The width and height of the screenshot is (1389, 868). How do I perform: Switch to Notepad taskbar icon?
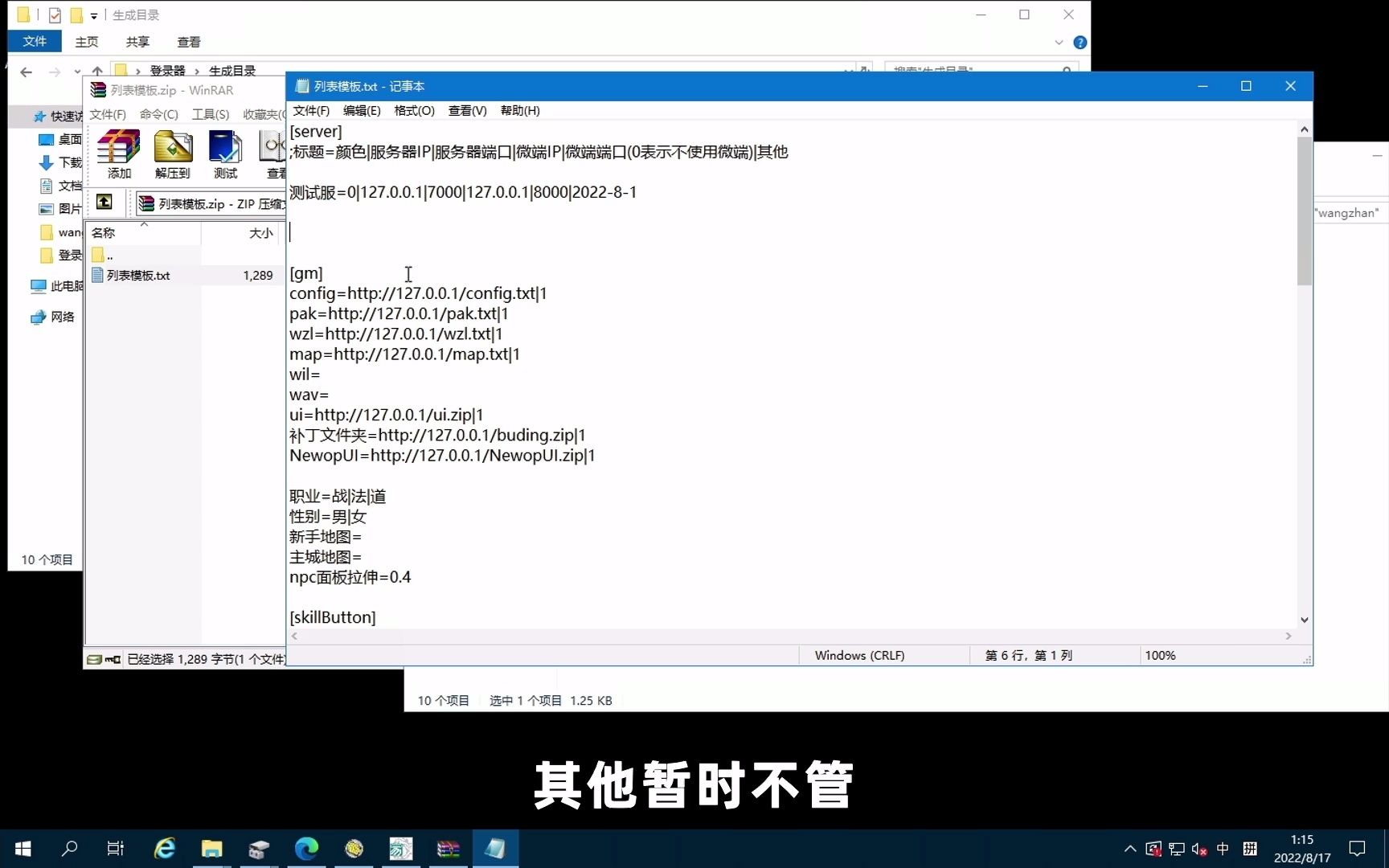point(495,849)
